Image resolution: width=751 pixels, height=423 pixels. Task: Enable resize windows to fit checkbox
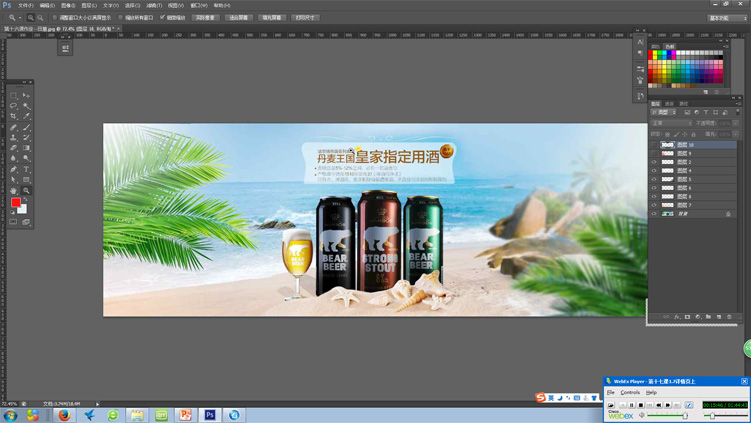tap(55, 18)
